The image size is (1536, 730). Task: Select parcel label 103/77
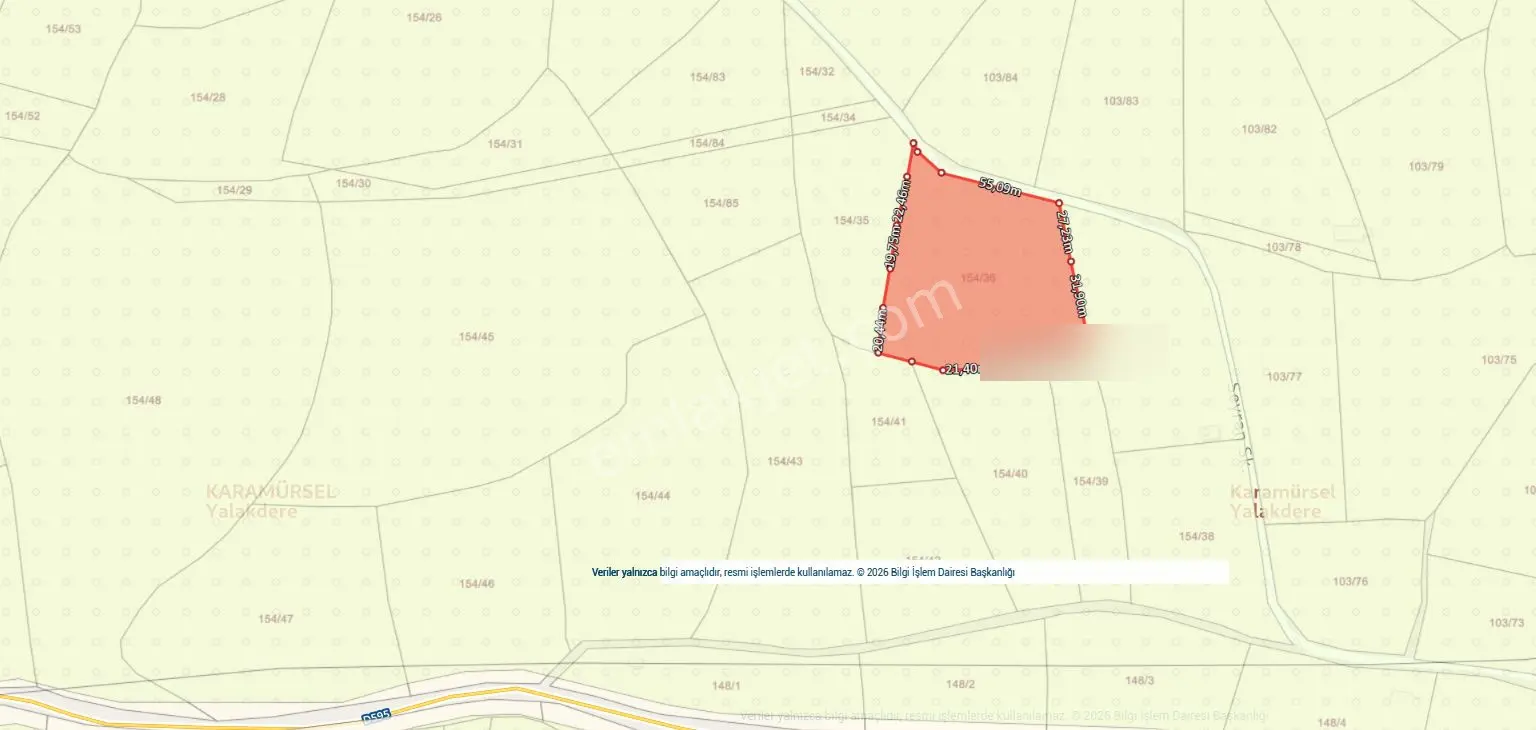point(1284,376)
